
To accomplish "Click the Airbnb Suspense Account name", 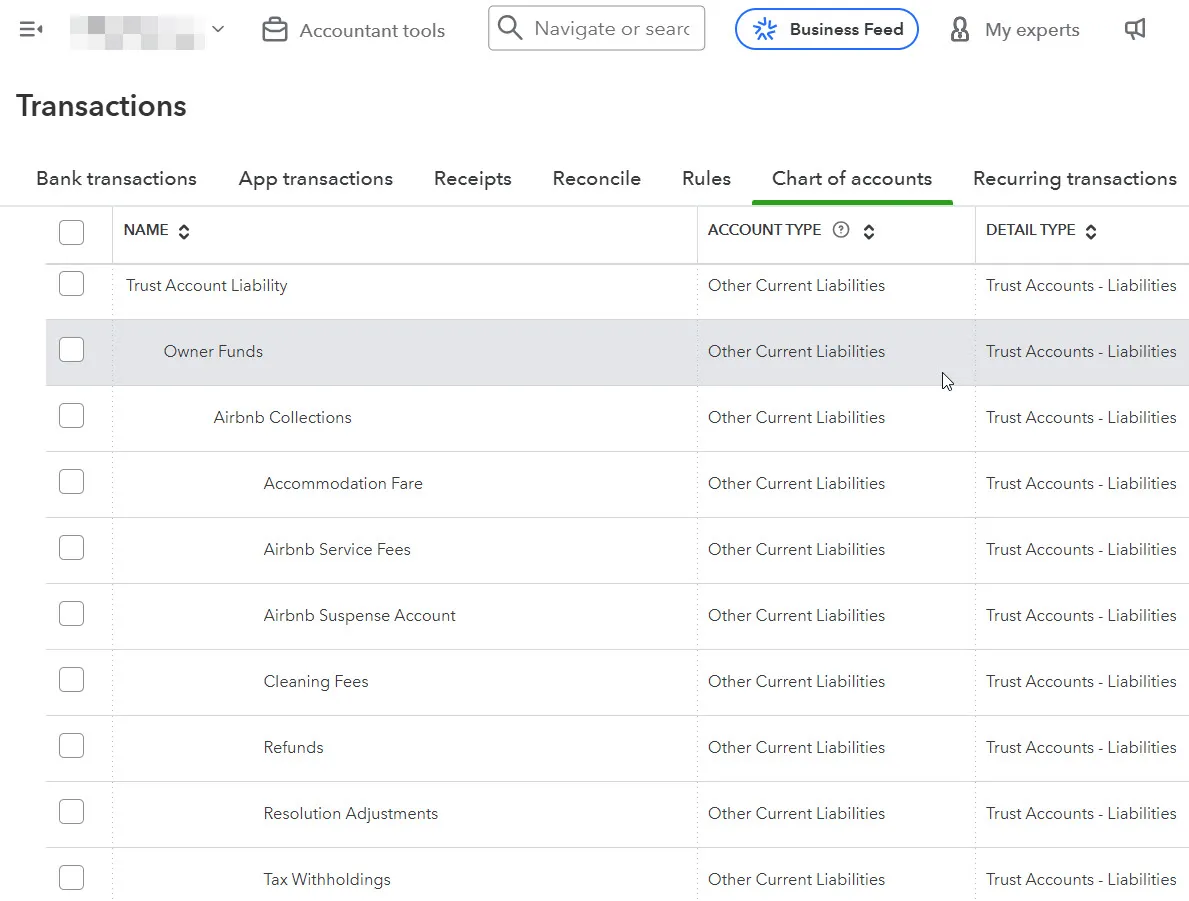I will pyautogui.click(x=359, y=616).
